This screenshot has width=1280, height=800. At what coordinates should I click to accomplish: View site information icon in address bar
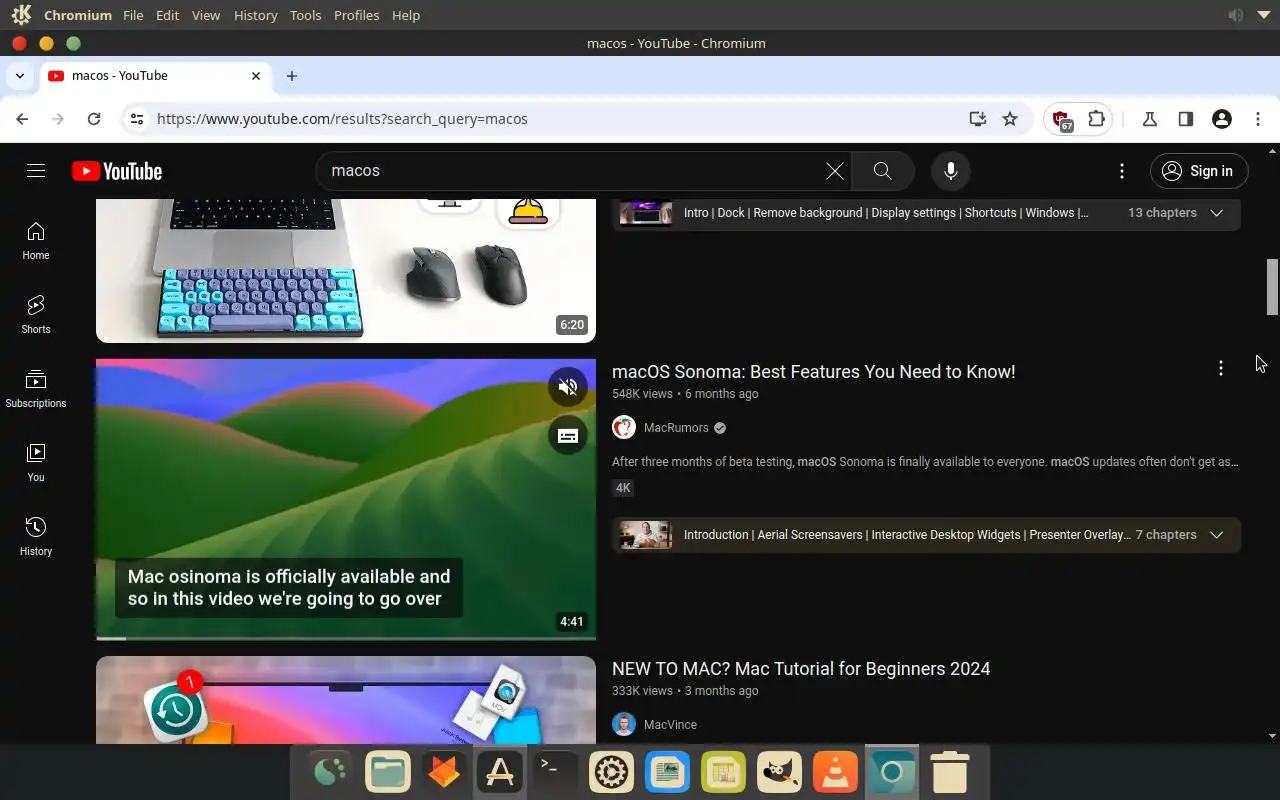click(138, 119)
